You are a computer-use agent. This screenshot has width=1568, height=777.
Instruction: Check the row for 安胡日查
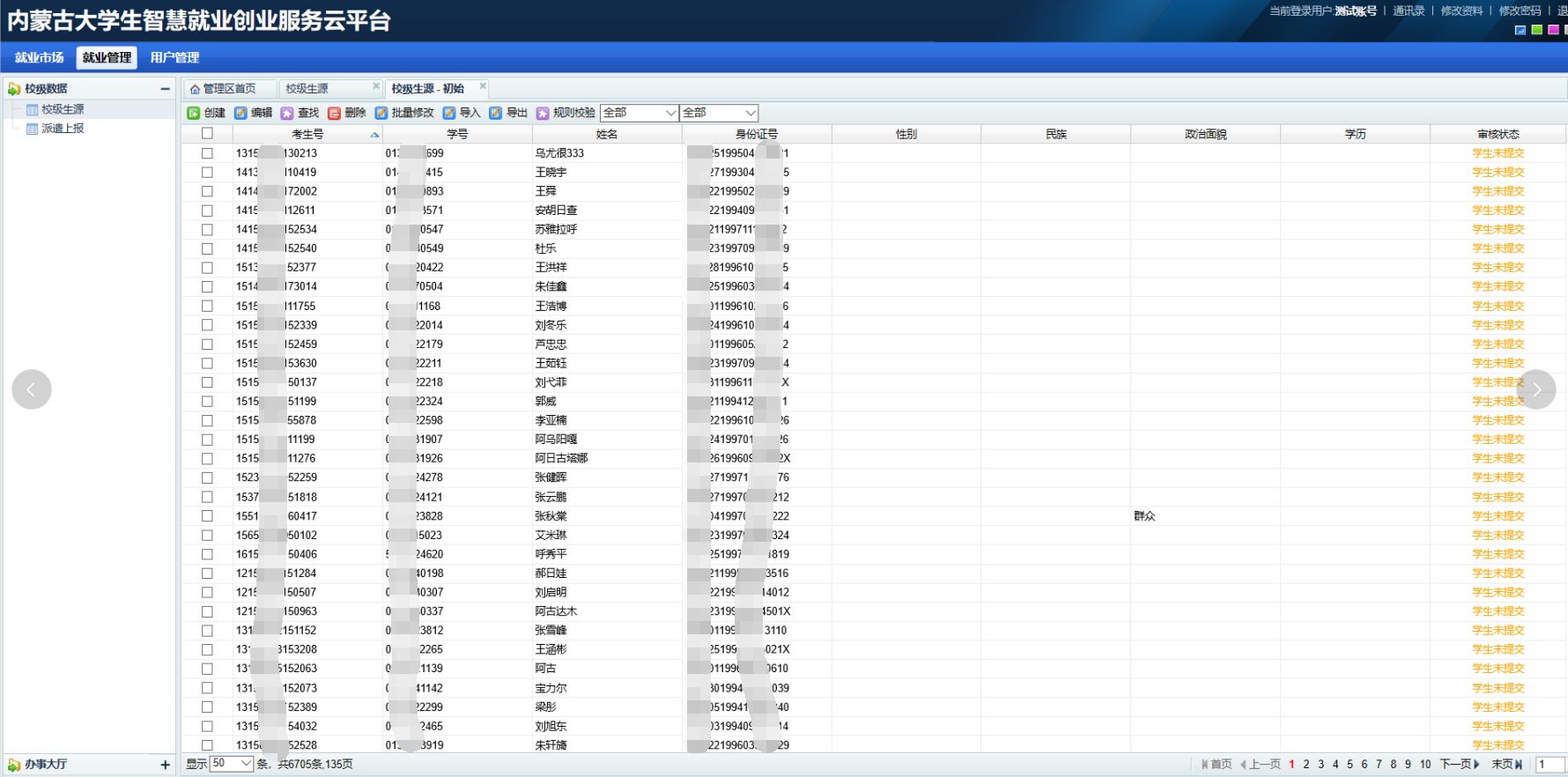(x=207, y=211)
